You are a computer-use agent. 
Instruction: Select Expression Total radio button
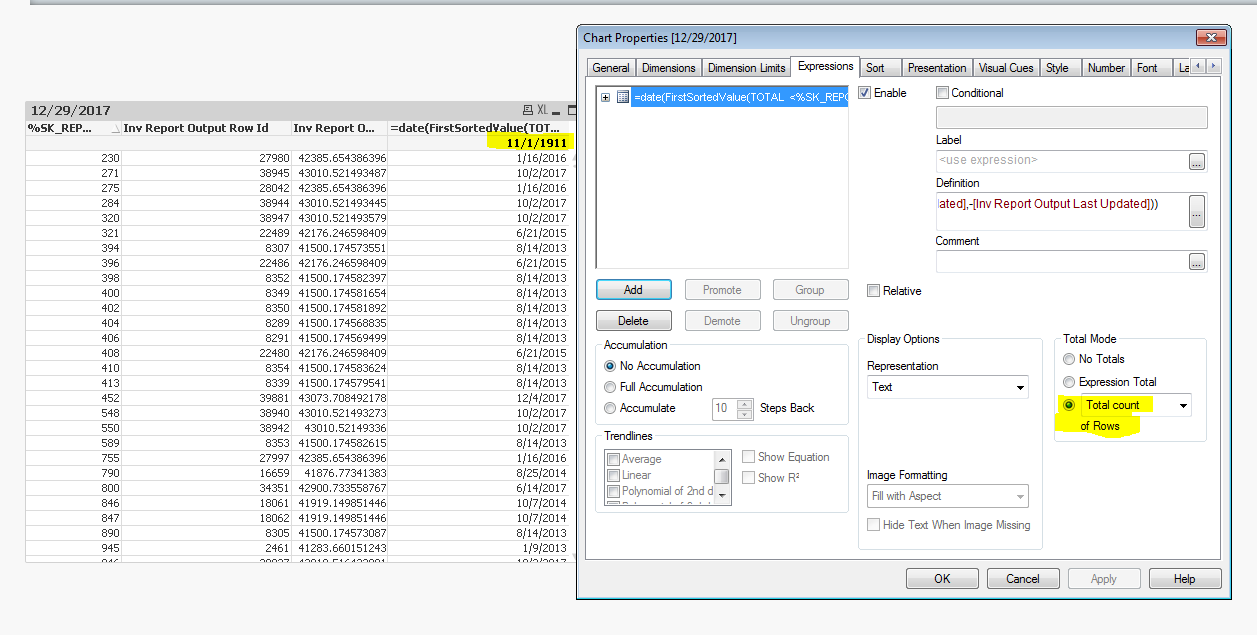pyautogui.click(x=1069, y=382)
